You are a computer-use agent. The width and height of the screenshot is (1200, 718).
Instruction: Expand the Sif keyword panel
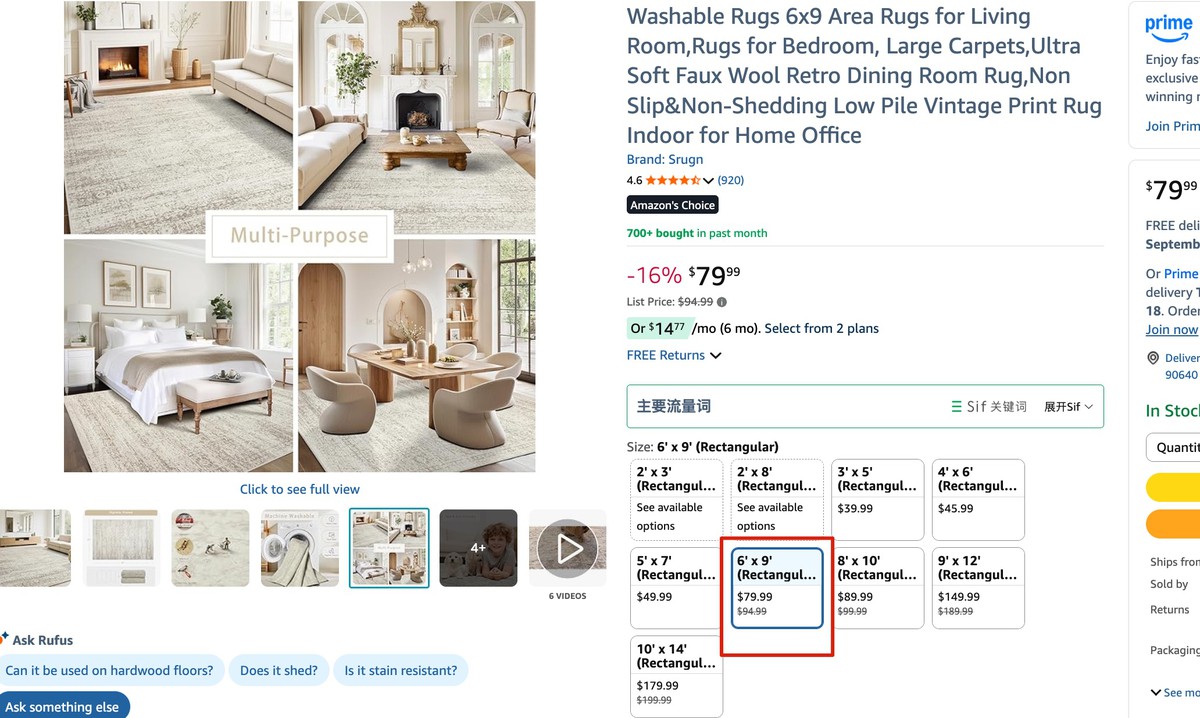[x=1068, y=407]
